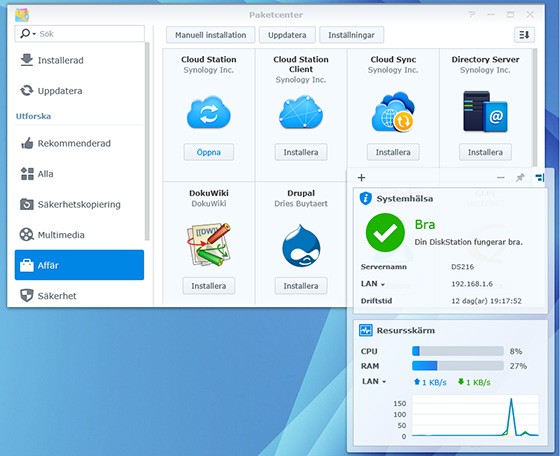Click the CPU usage bar
Viewport: 560px width, 456px height.
coord(458,351)
